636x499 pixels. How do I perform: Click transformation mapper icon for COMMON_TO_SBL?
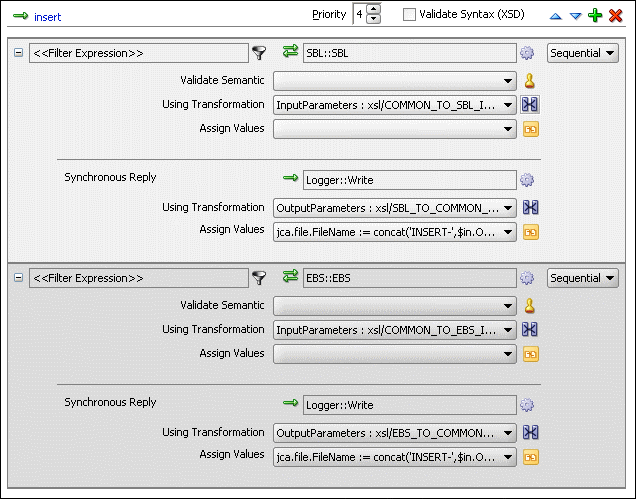(x=530, y=105)
